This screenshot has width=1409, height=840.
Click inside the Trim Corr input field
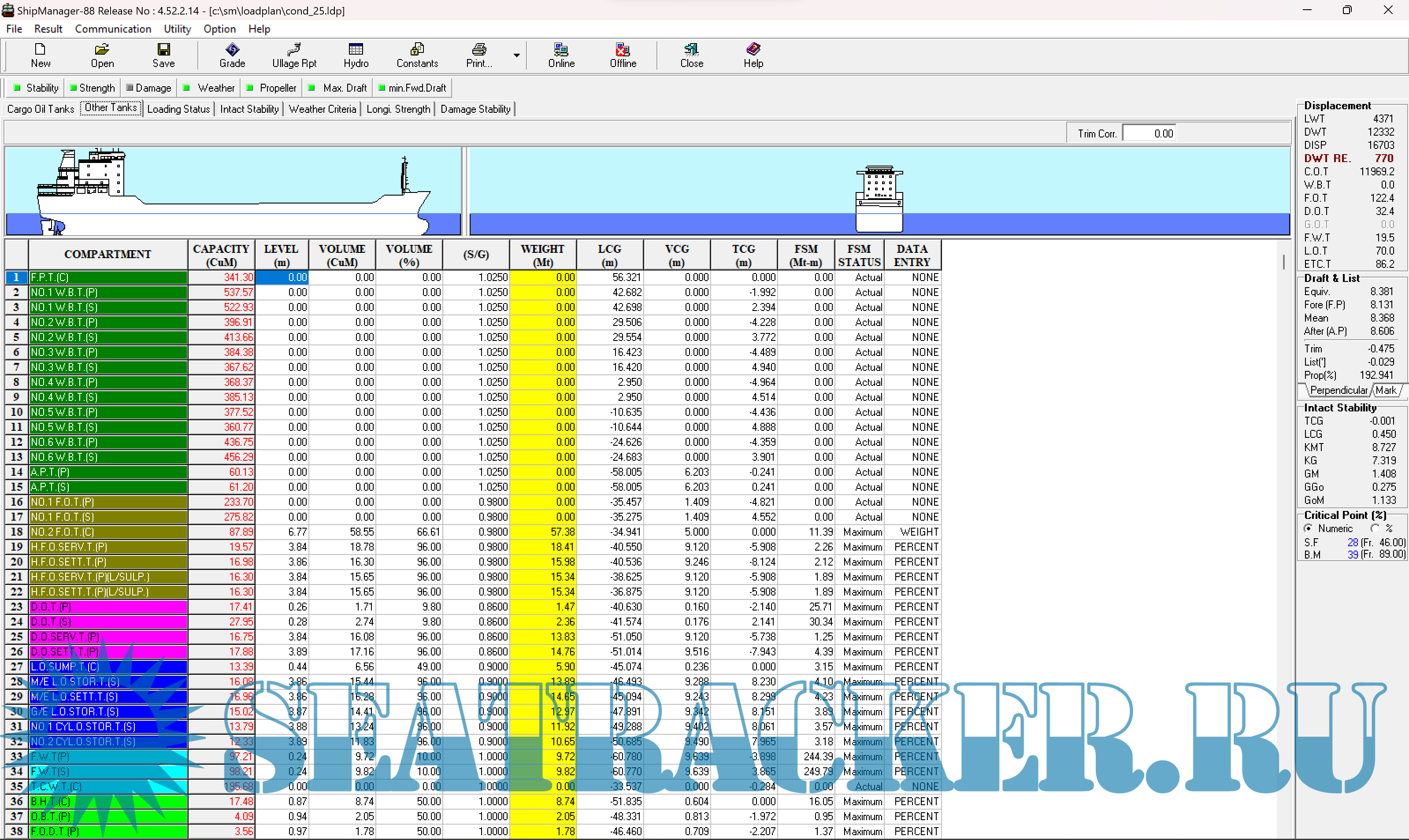click(1149, 133)
